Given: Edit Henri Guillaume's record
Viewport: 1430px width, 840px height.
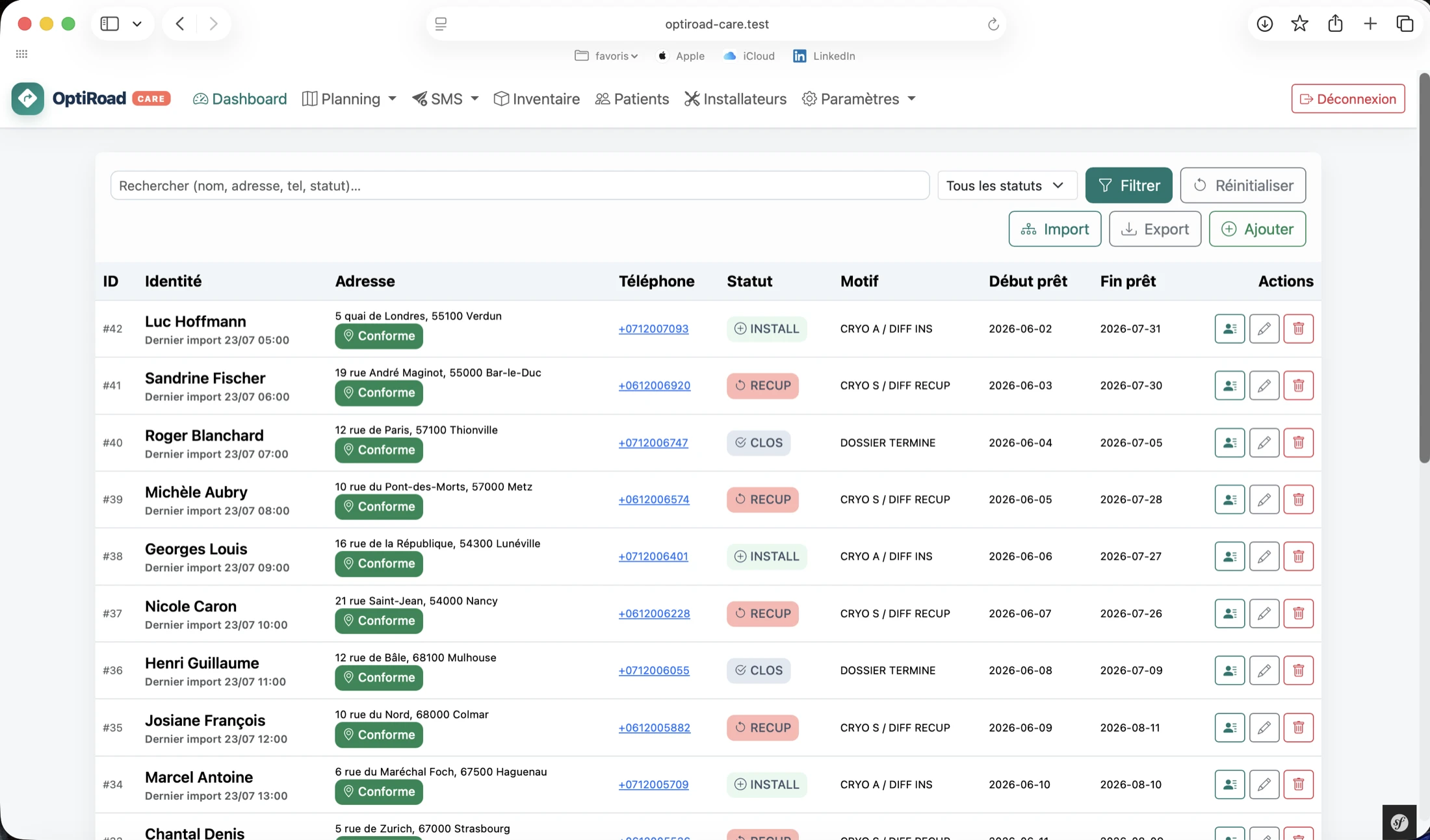Looking at the screenshot, I should click(1264, 670).
